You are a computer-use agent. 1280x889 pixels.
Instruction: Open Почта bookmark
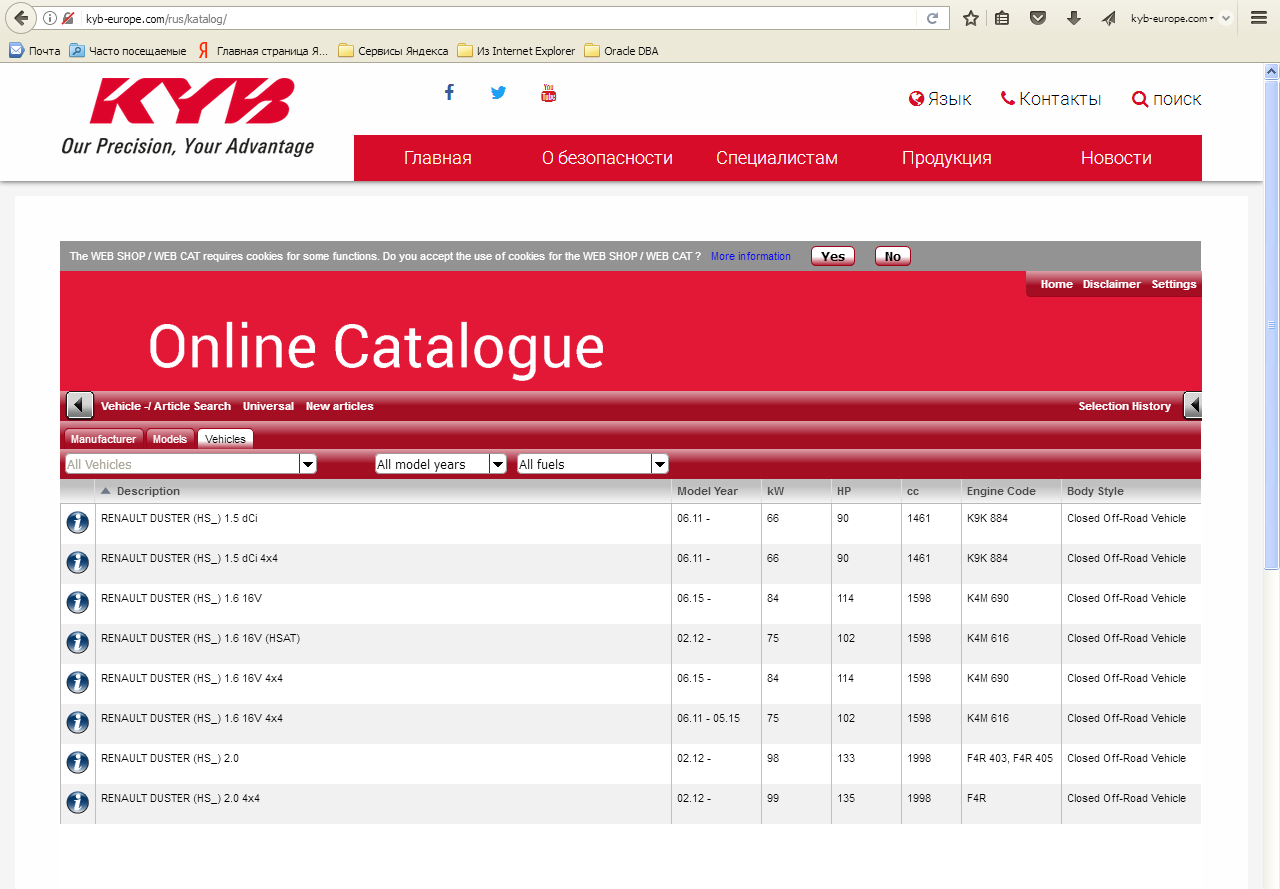point(35,51)
